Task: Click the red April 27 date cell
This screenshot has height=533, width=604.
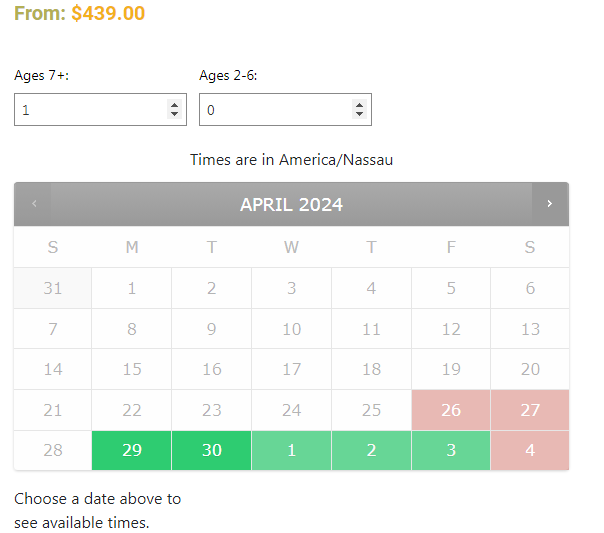Action: [530, 410]
